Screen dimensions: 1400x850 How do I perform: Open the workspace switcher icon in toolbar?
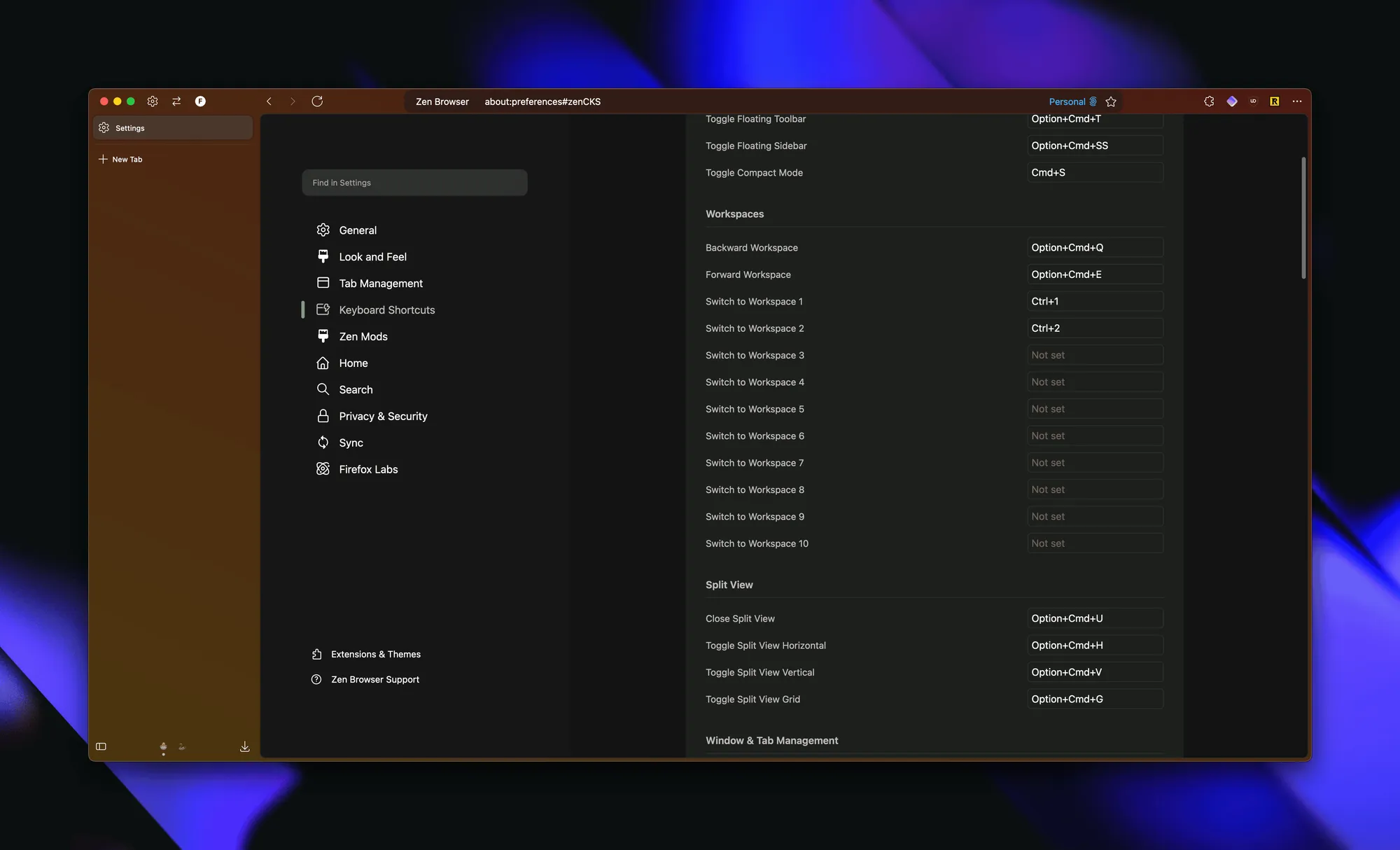pos(176,102)
